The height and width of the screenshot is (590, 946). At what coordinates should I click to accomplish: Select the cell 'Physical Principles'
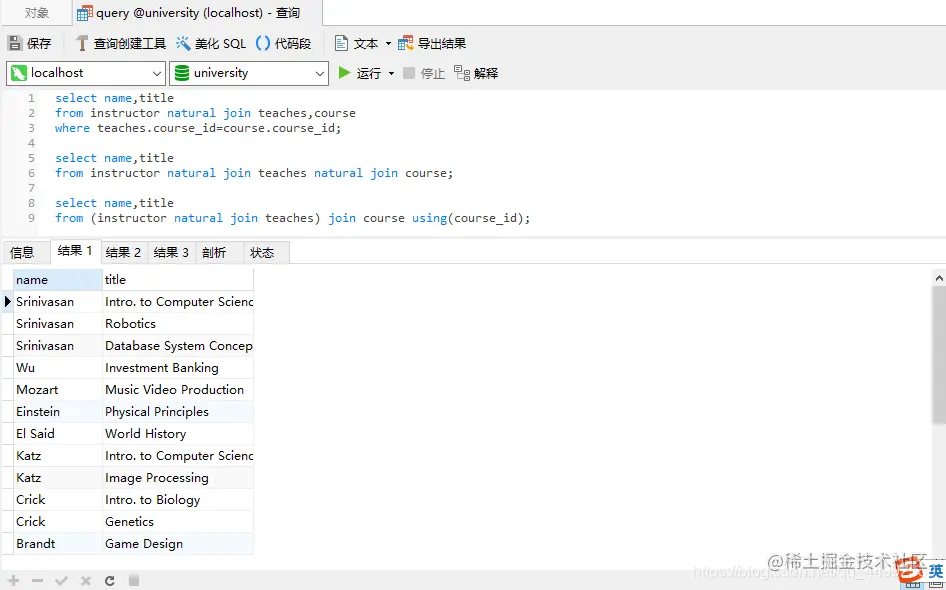coord(178,411)
